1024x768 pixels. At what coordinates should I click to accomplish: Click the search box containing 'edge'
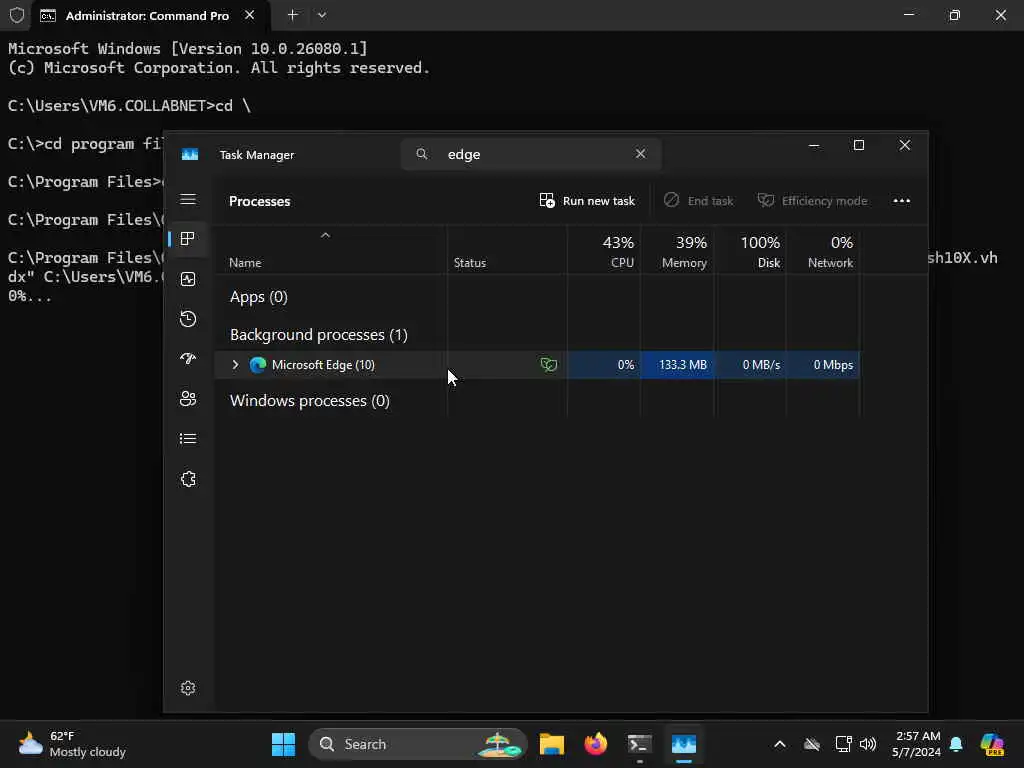coord(531,154)
